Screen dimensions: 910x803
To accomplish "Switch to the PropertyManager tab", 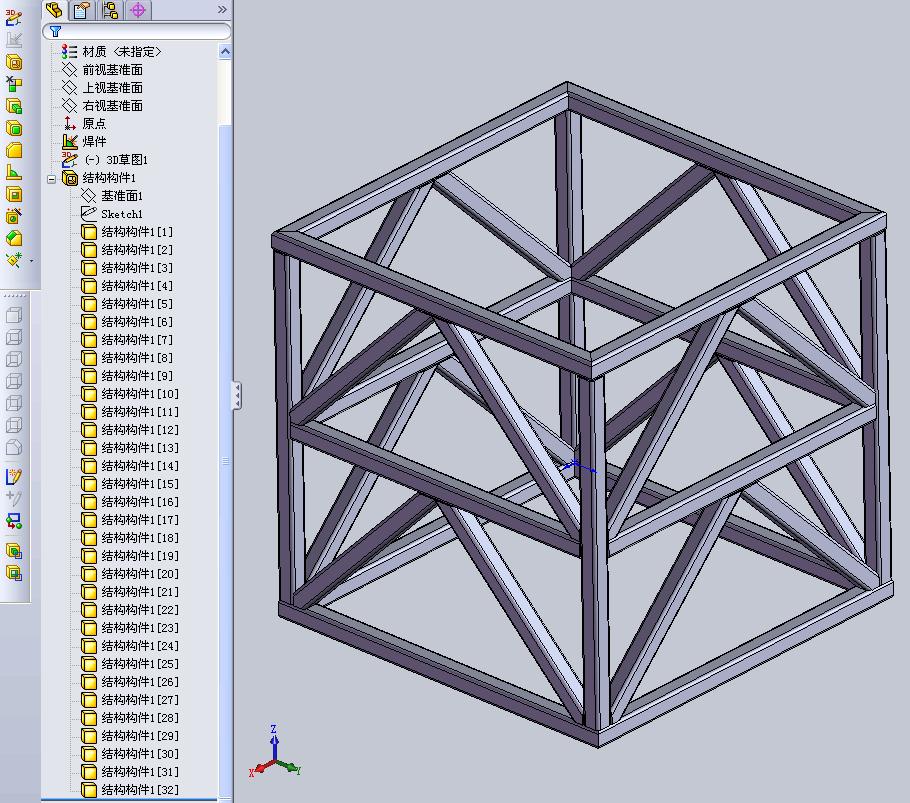I will coord(82,10).
